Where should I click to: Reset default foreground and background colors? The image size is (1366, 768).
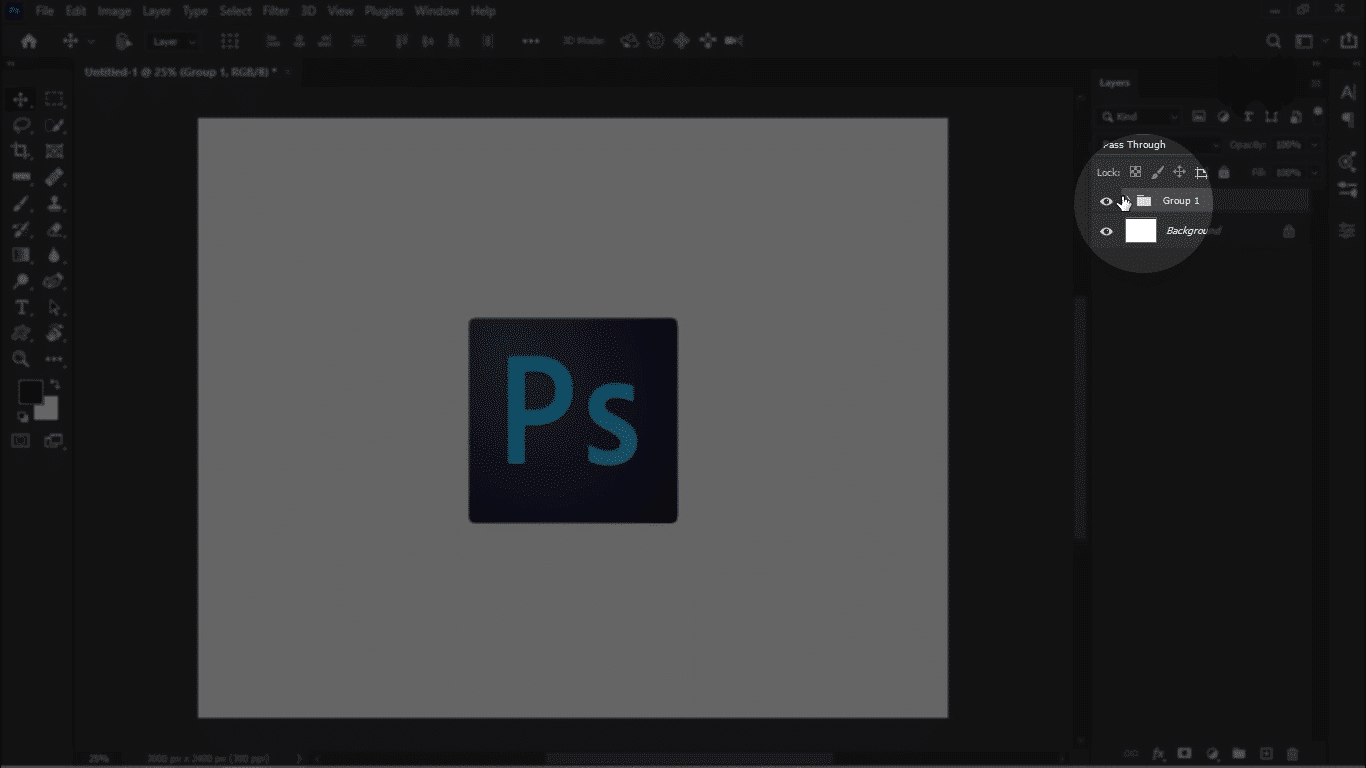pos(22,416)
